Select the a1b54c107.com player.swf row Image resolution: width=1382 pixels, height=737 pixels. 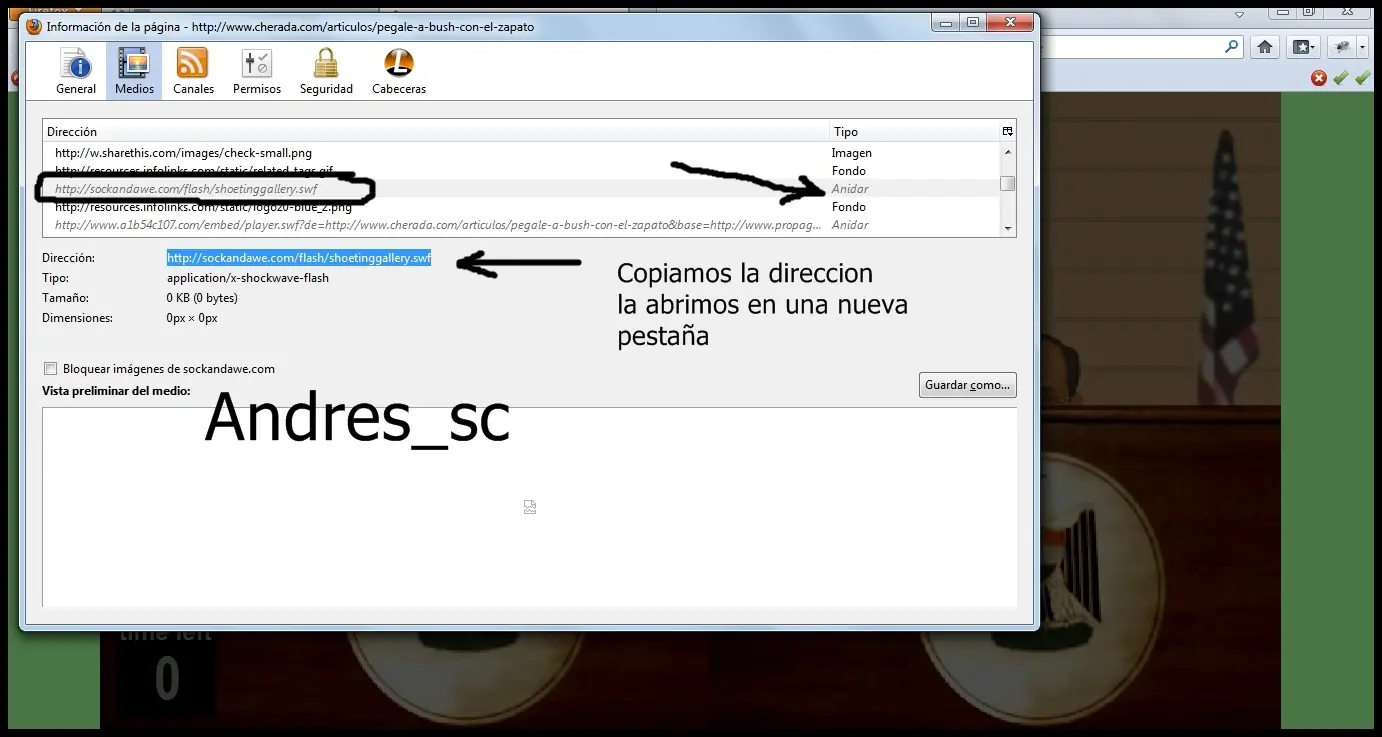click(522, 225)
